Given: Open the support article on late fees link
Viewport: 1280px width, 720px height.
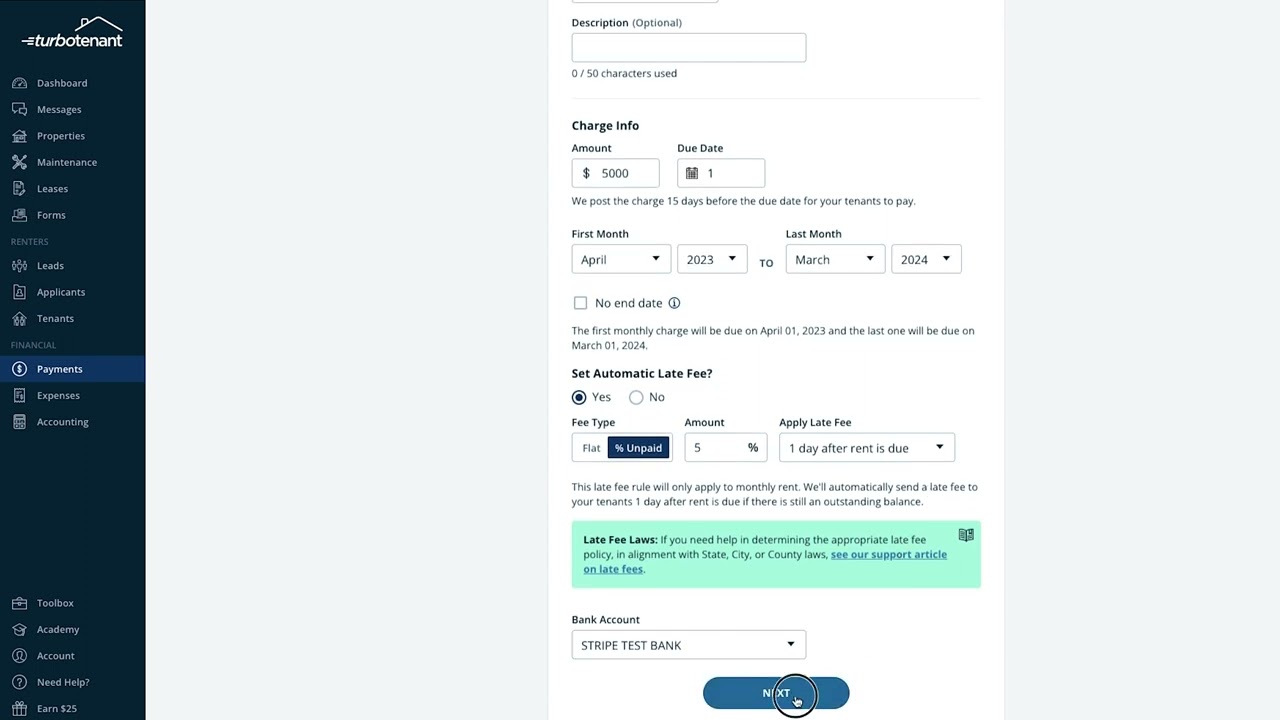Looking at the screenshot, I should [765, 562].
